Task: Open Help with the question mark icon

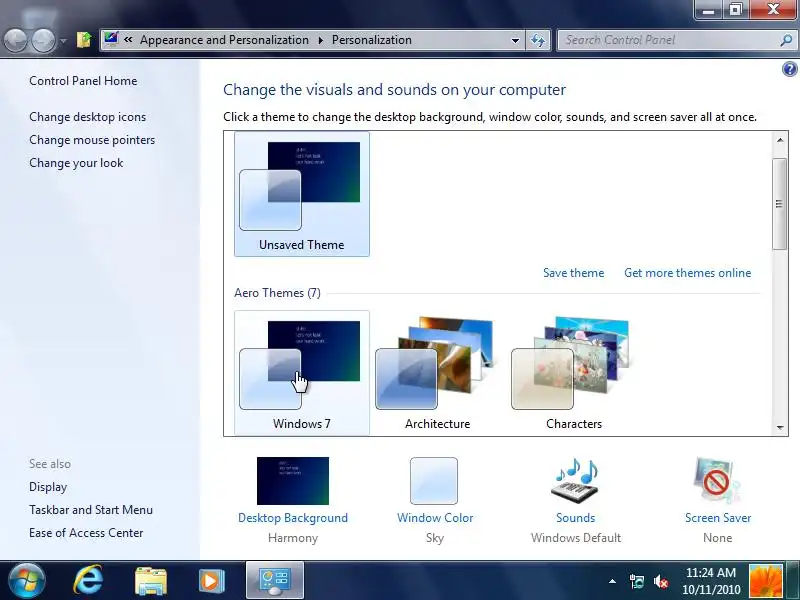Action: coord(789,69)
